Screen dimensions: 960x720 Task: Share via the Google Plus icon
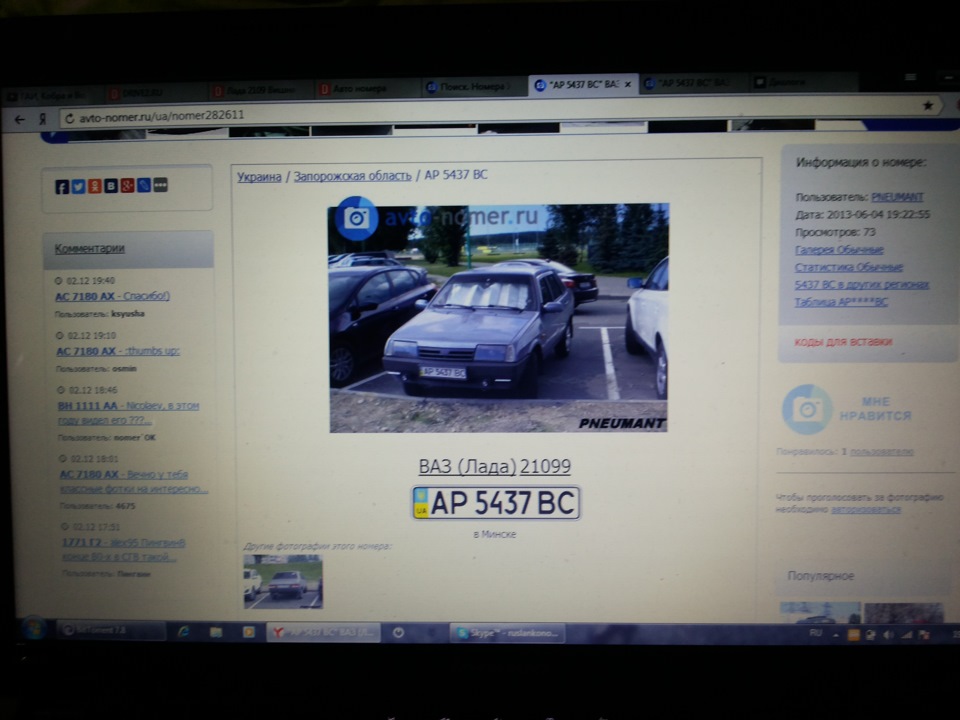coord(127,185)
